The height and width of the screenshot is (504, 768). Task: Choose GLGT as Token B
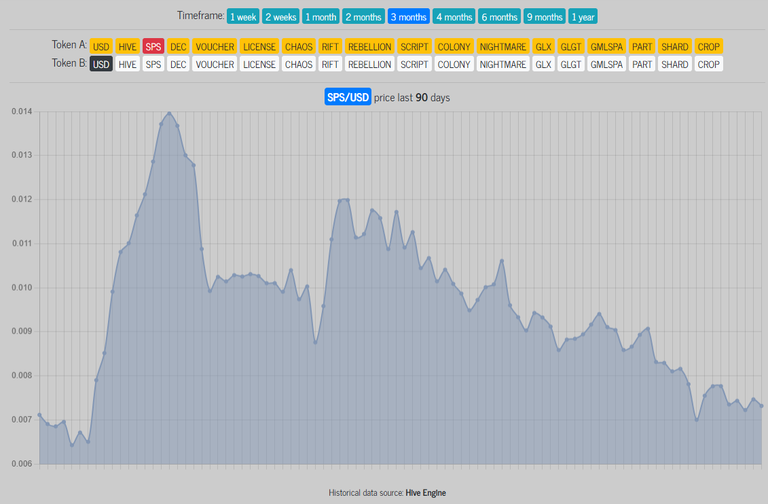[571, 64]
